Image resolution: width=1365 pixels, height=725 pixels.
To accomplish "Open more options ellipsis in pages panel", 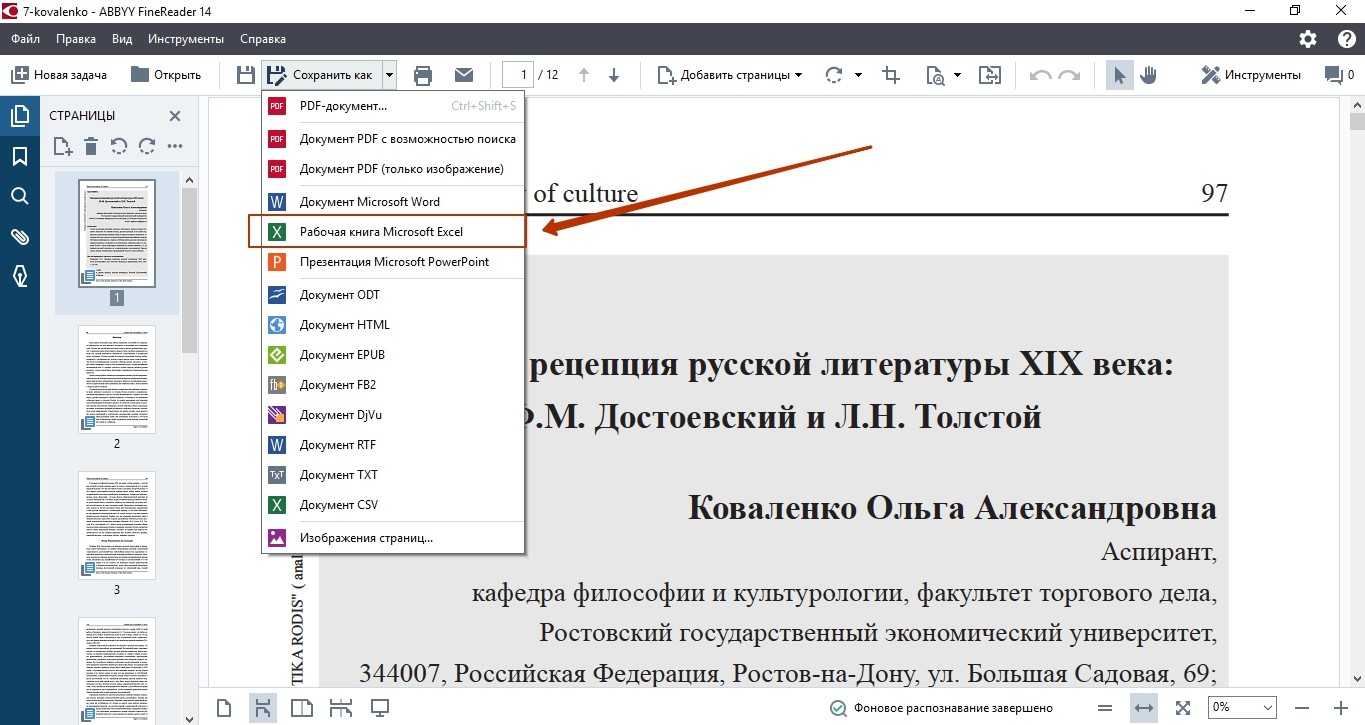I will (175, 147).
